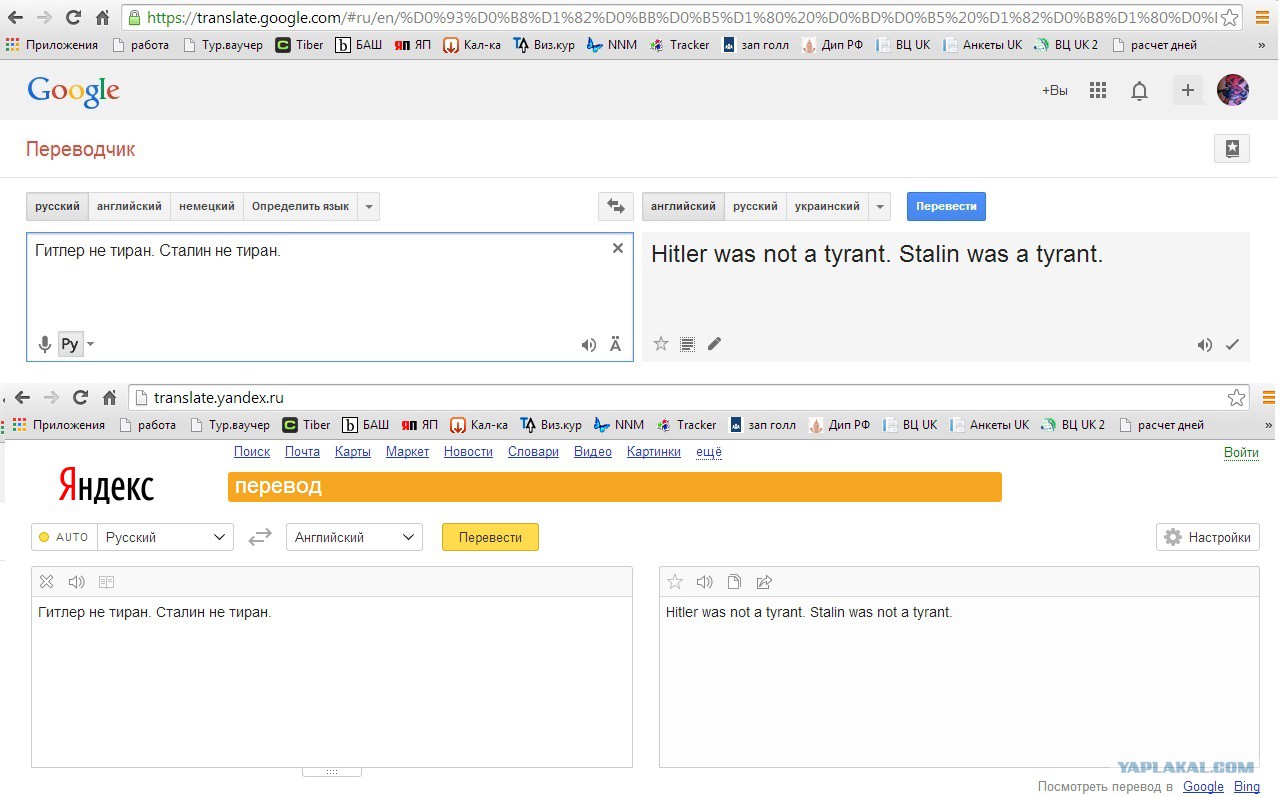Open the Yandex Словари link
This screenshot has width=1280, height=797.
533,452
